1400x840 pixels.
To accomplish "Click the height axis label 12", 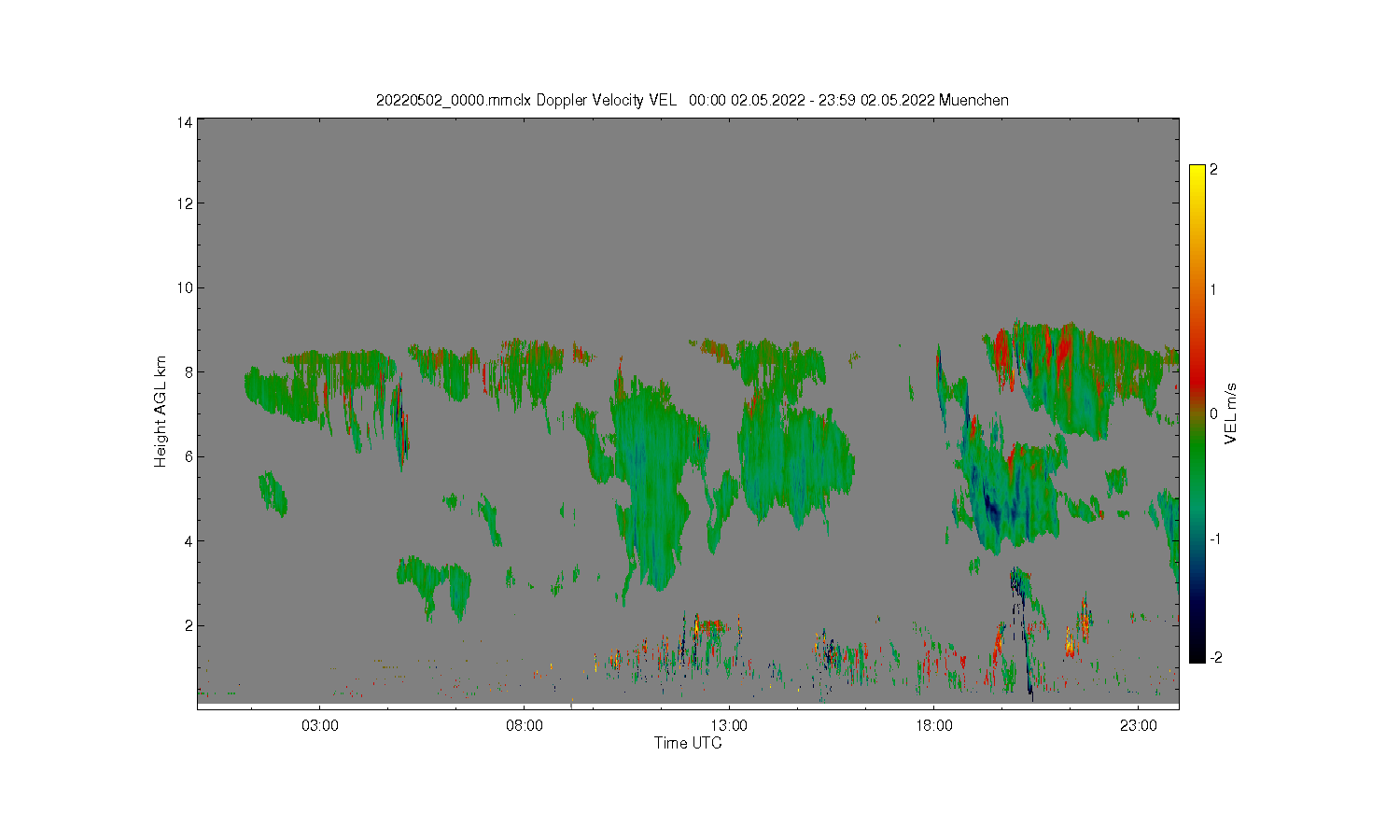I will 185,203.
